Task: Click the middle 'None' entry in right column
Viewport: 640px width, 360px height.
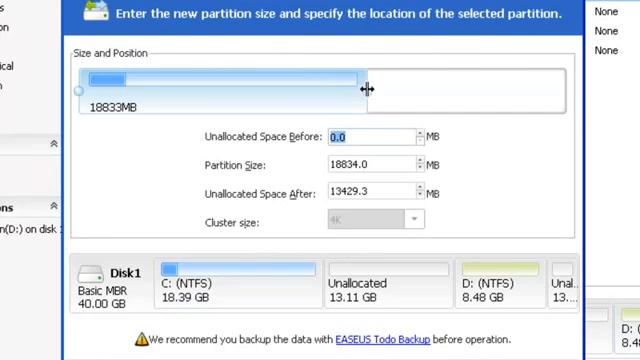Action: click(606, 31)
